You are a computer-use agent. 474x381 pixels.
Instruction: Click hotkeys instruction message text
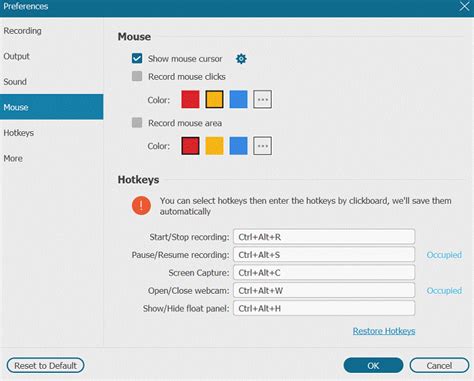[305, 206]
